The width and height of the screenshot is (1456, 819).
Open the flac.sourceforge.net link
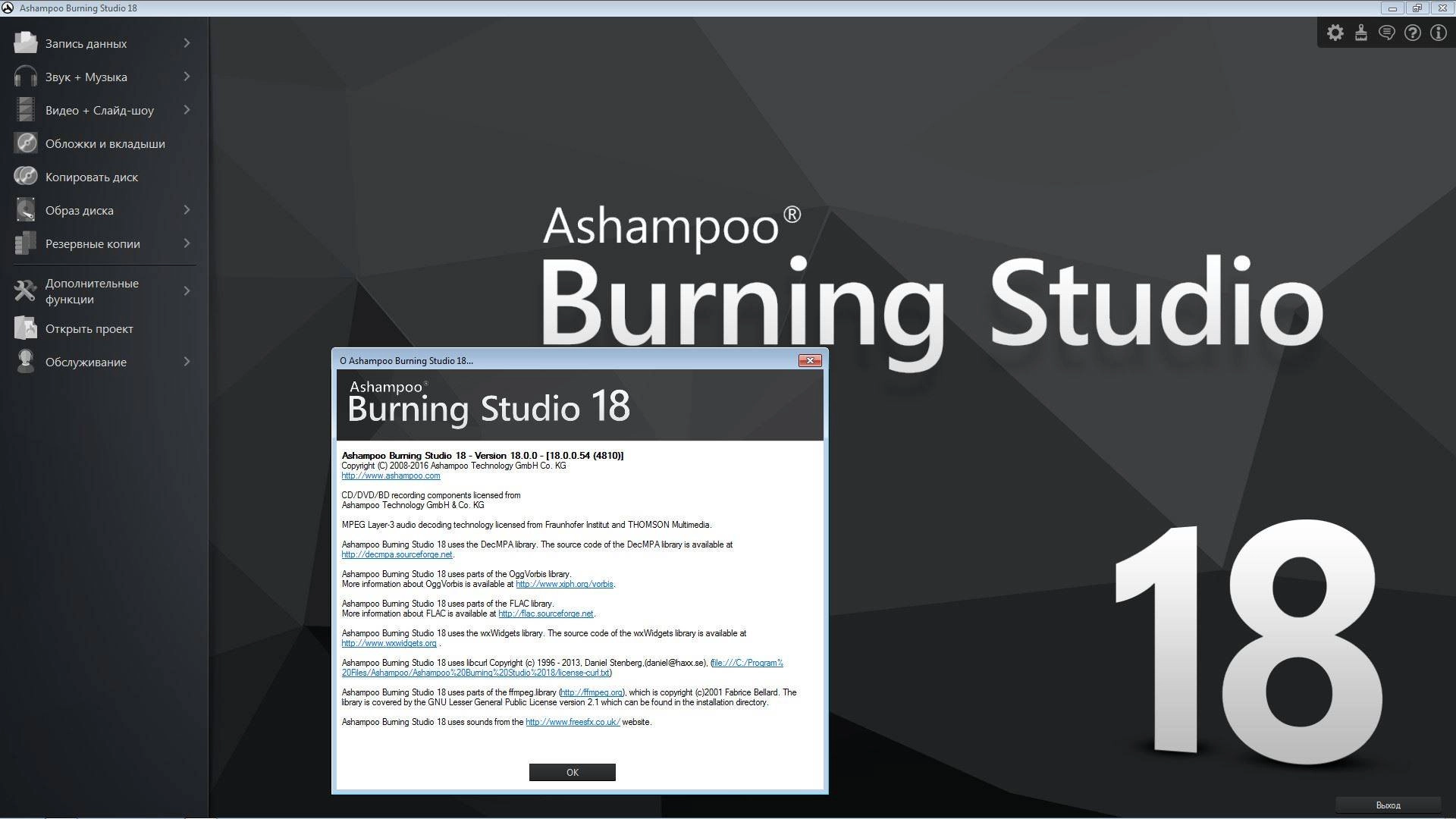click(x=546, y=613)
